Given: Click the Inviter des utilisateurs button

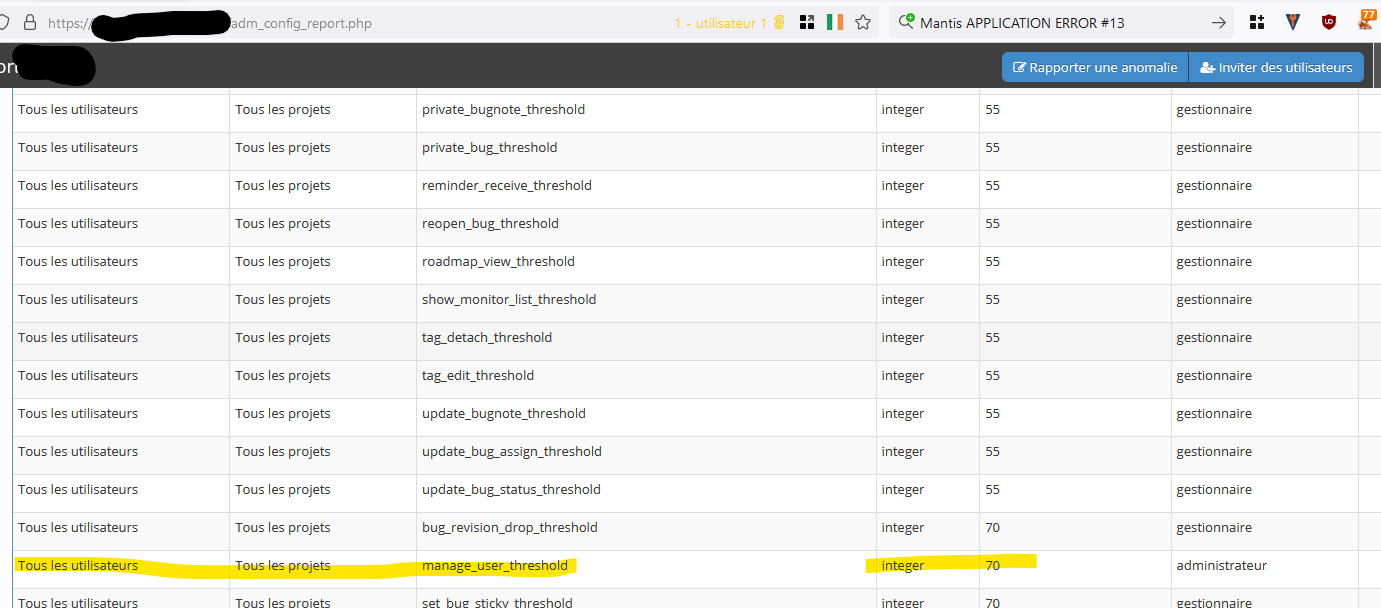Looking at the screenshot, I should [1276, 67].
